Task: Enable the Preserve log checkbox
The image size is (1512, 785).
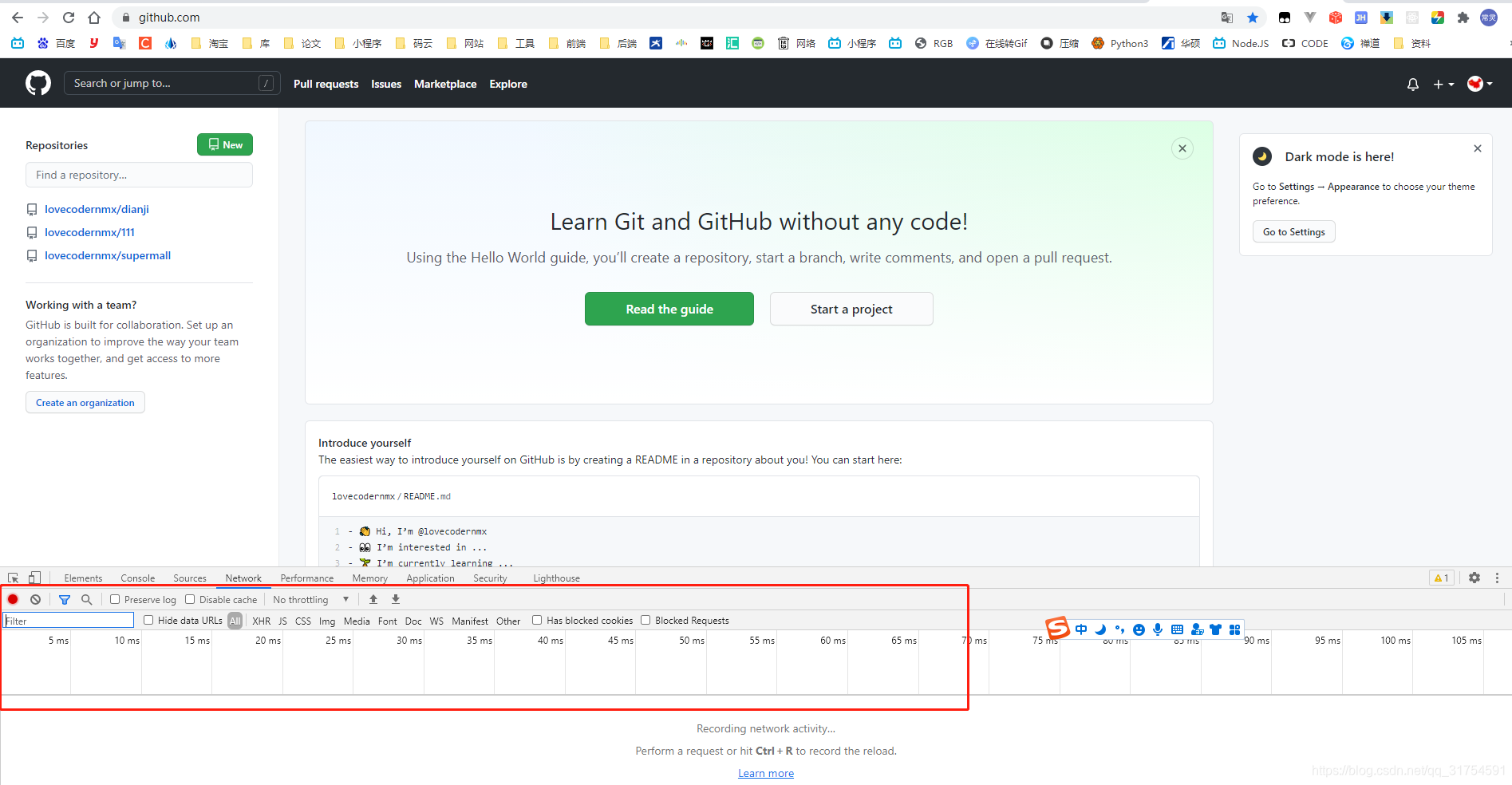Action: pyautogui.click(x=115, y=599)
